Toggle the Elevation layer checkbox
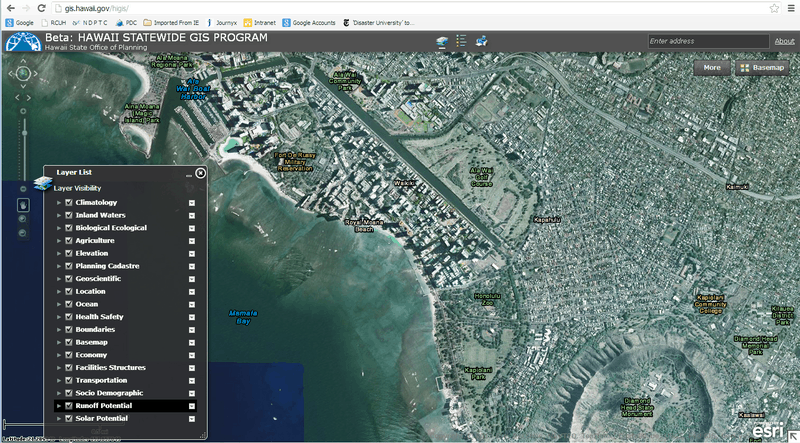 point(68,254)
